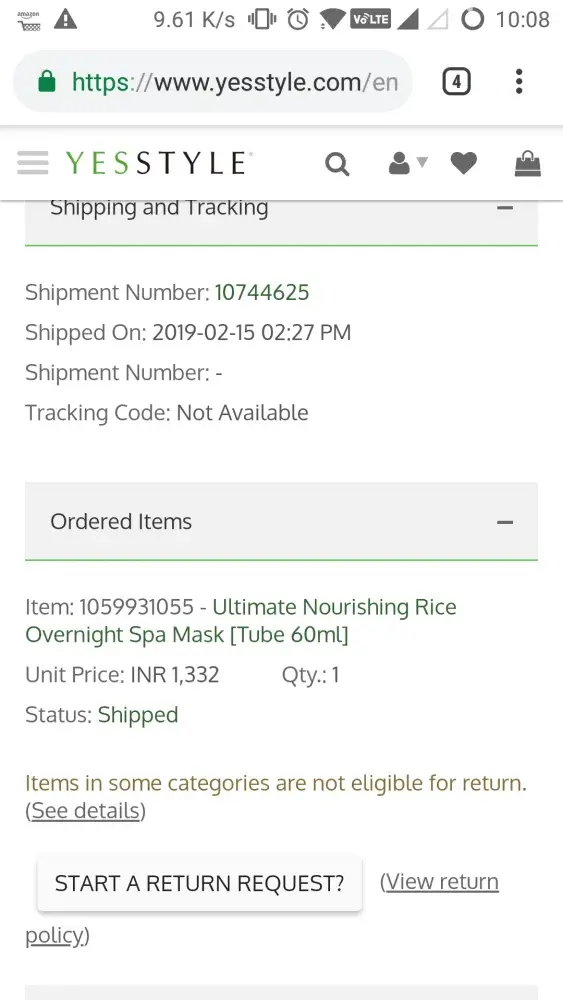This screenshot has width=563, height=1000.
Task: Open the hamburger menu icon
Action: point(33,163)
